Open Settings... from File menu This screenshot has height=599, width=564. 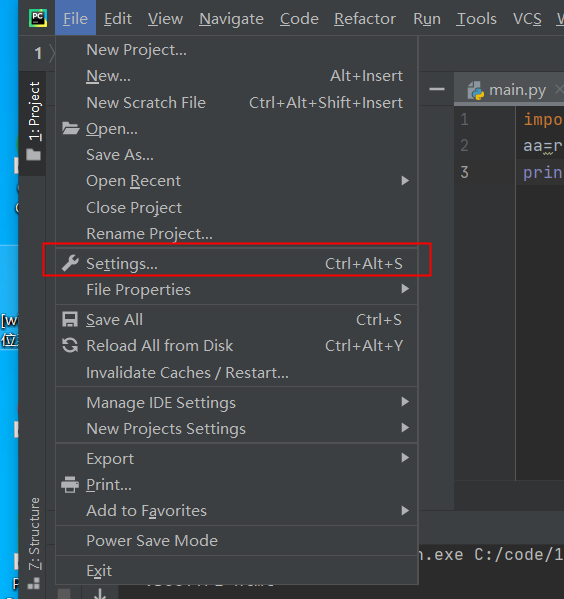click(x=237, y=264)
